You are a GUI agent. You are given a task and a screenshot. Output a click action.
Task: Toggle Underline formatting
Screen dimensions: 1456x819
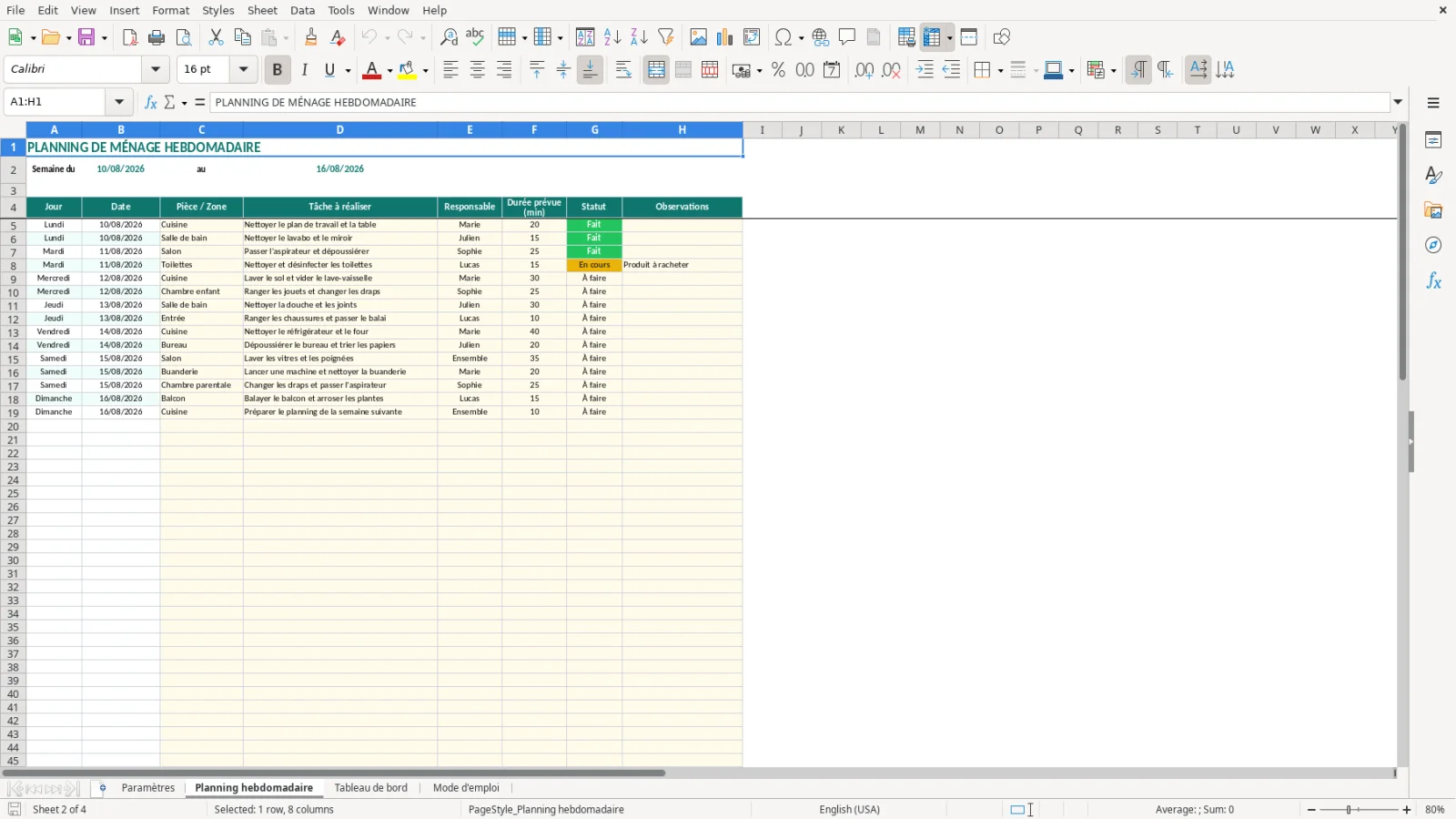point(330,70)
